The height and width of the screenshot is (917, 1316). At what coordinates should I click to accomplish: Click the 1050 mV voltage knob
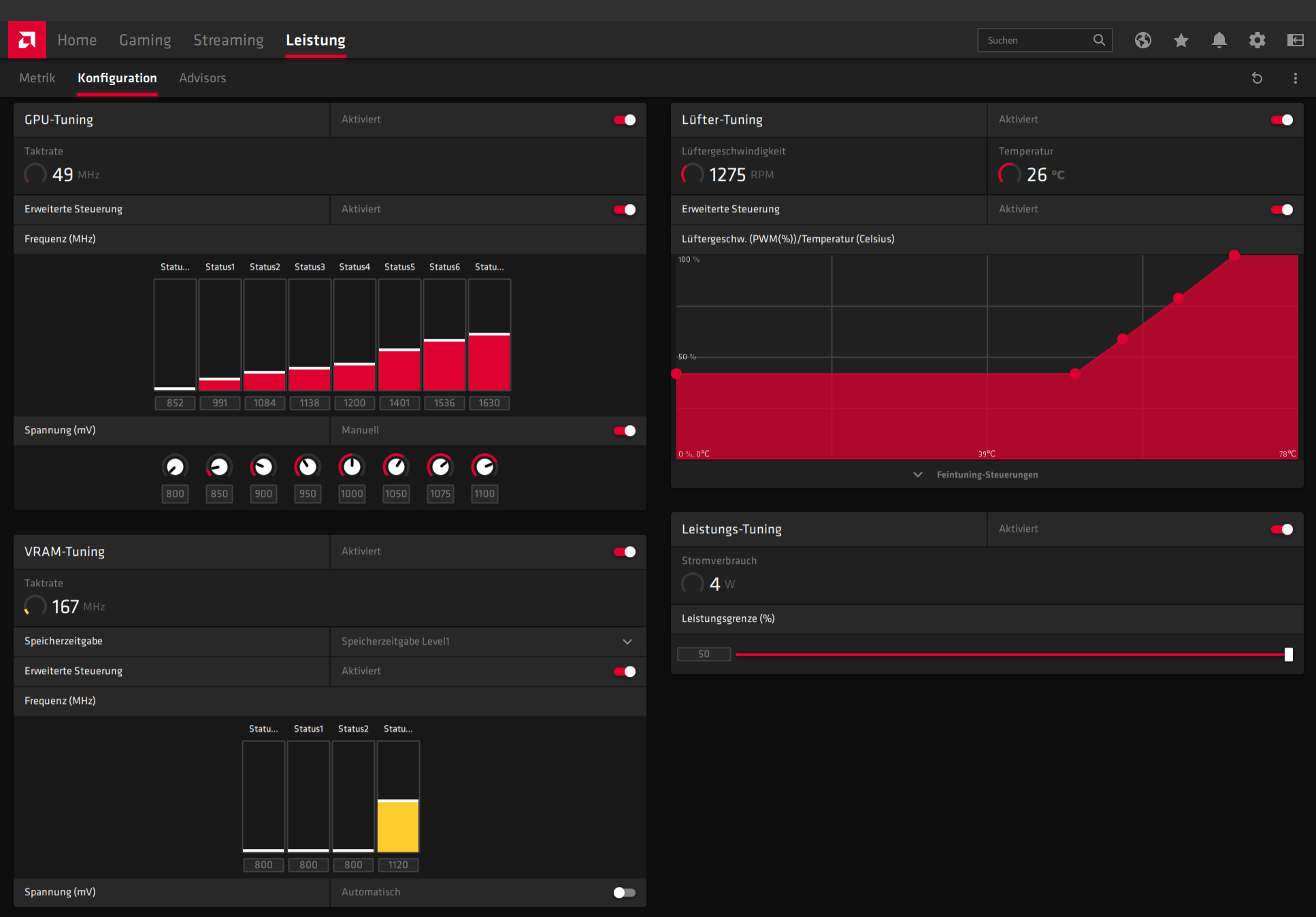(396, 467)
